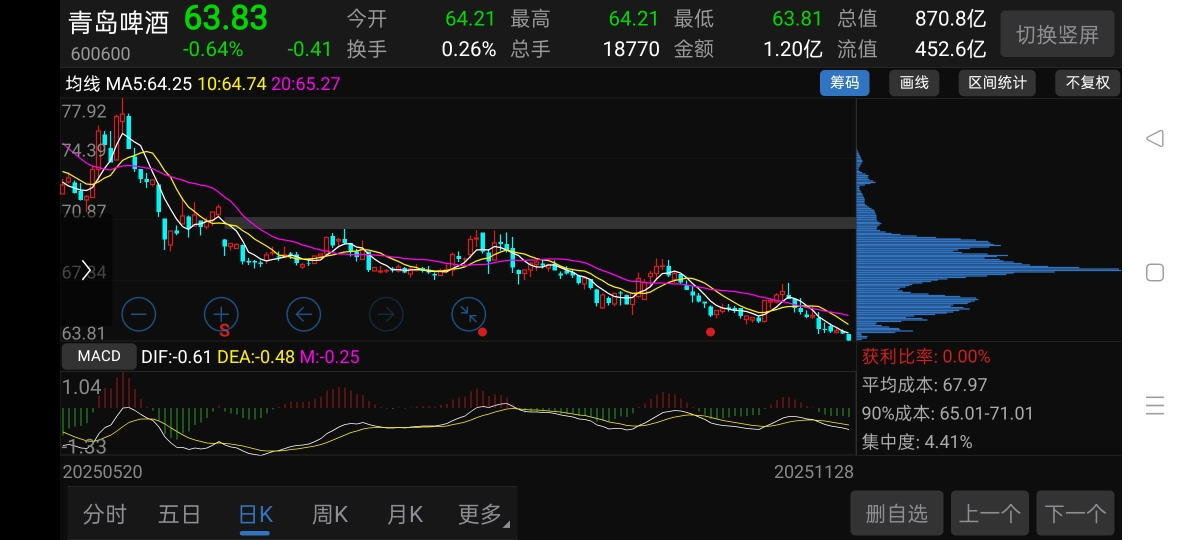Tap the 总手 18770 volume figure
1188x540 pixels.
585,49
